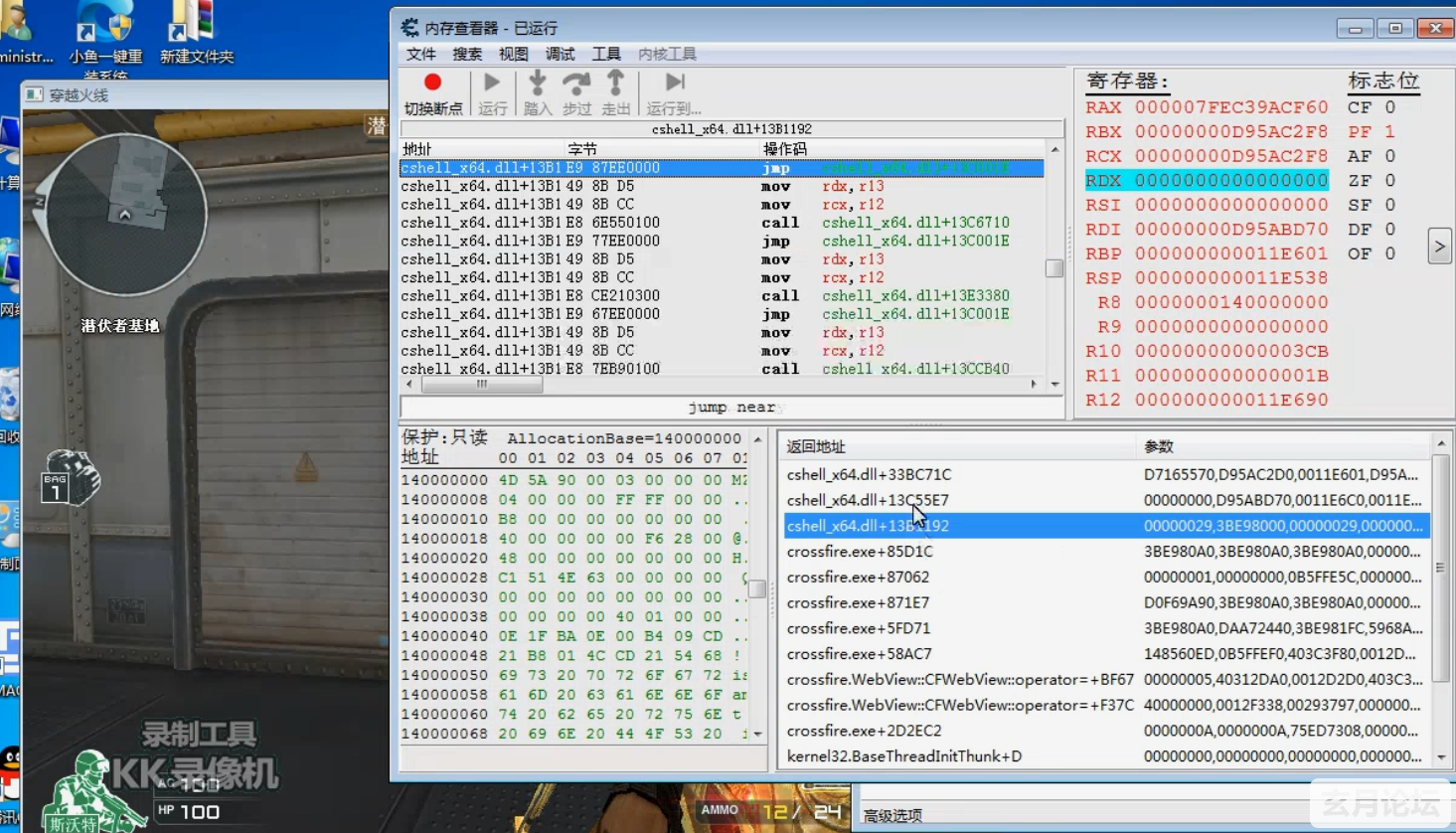Select the RCX register value

1231,156
